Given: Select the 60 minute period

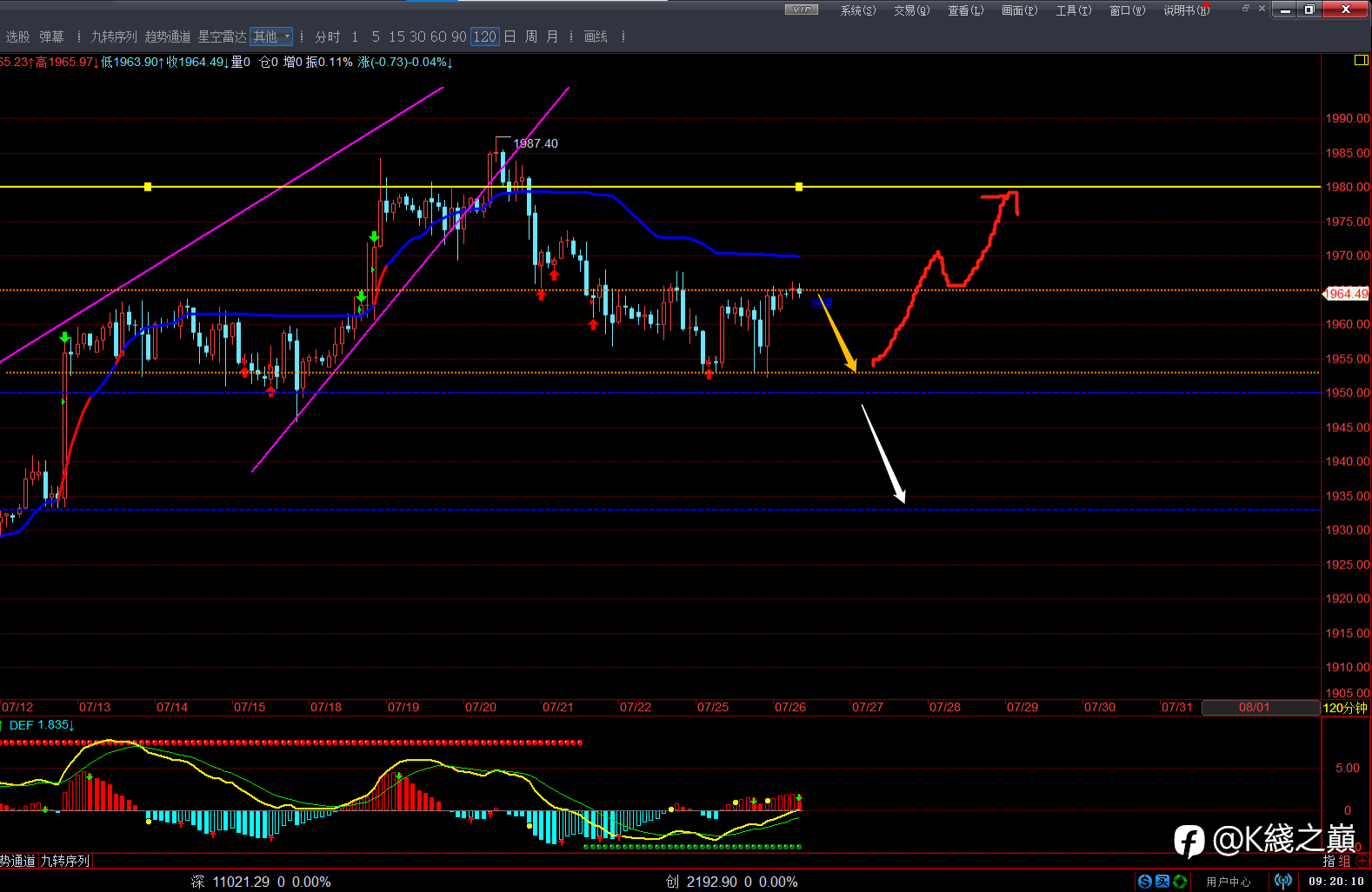Looking at the screenshot, I should pyautogui.click(x=438, y=37).
